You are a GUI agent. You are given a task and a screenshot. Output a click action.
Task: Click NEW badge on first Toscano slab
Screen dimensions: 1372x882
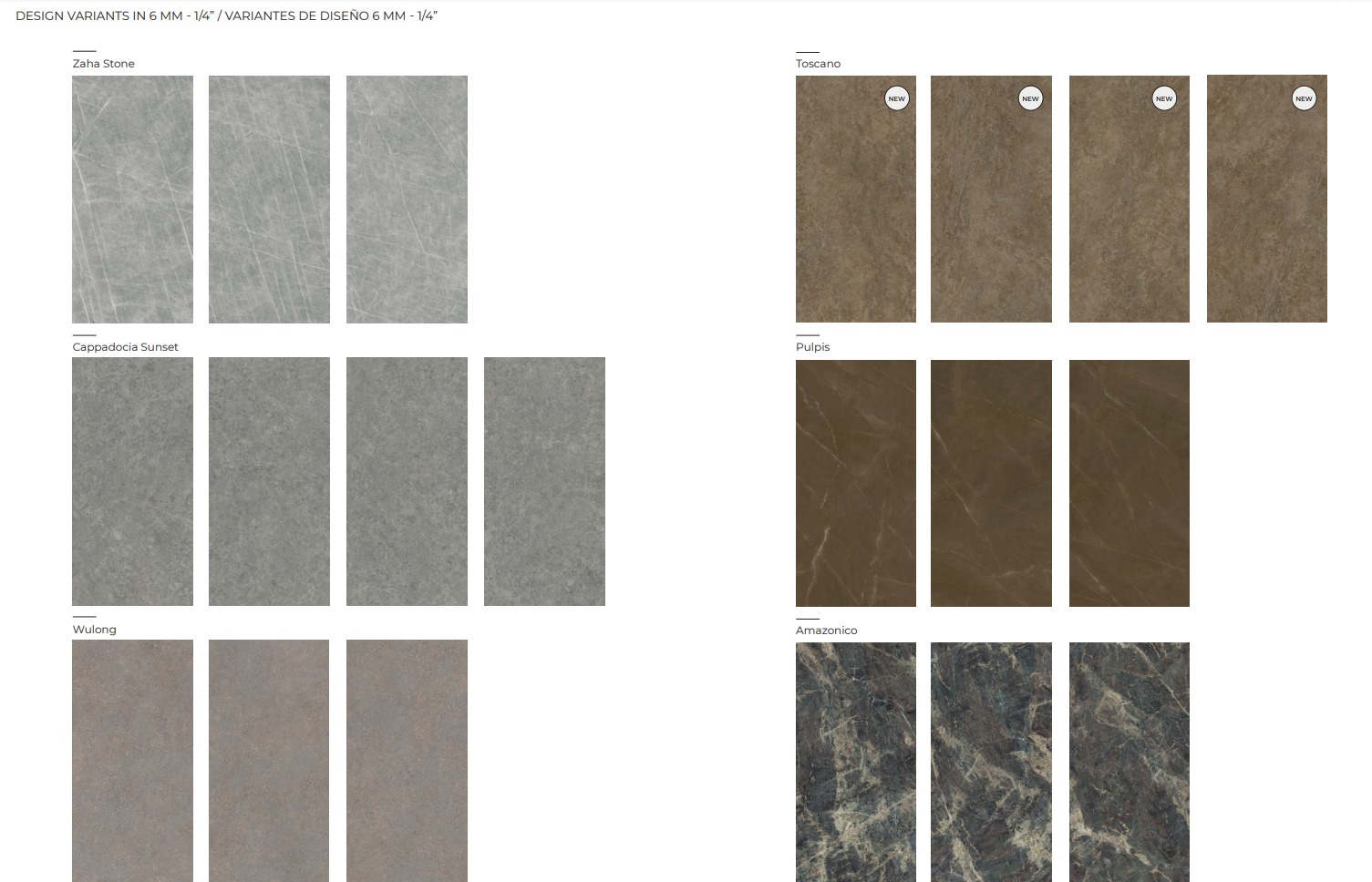(x=897, y=98)
